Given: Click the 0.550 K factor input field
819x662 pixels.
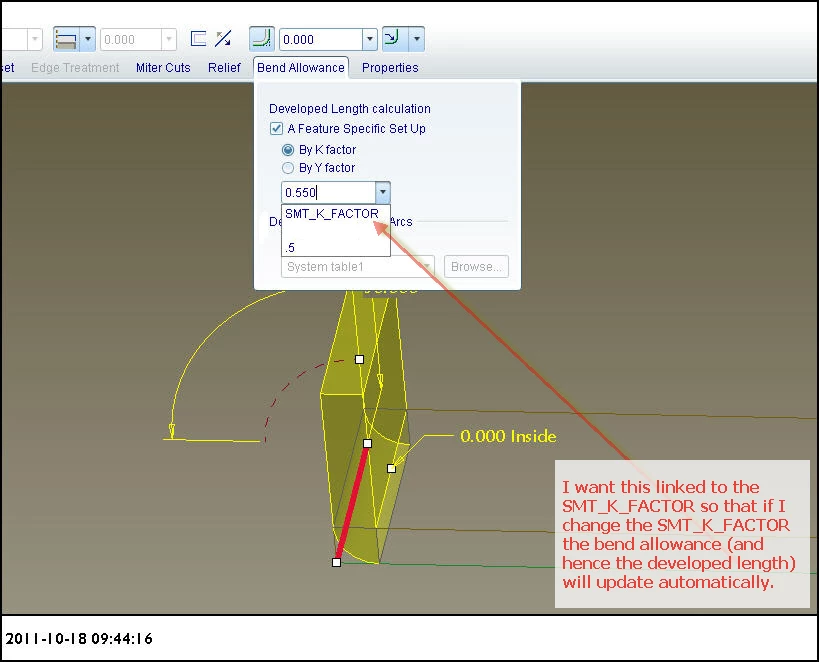Looking at the screenshot, I should (329, 192).
